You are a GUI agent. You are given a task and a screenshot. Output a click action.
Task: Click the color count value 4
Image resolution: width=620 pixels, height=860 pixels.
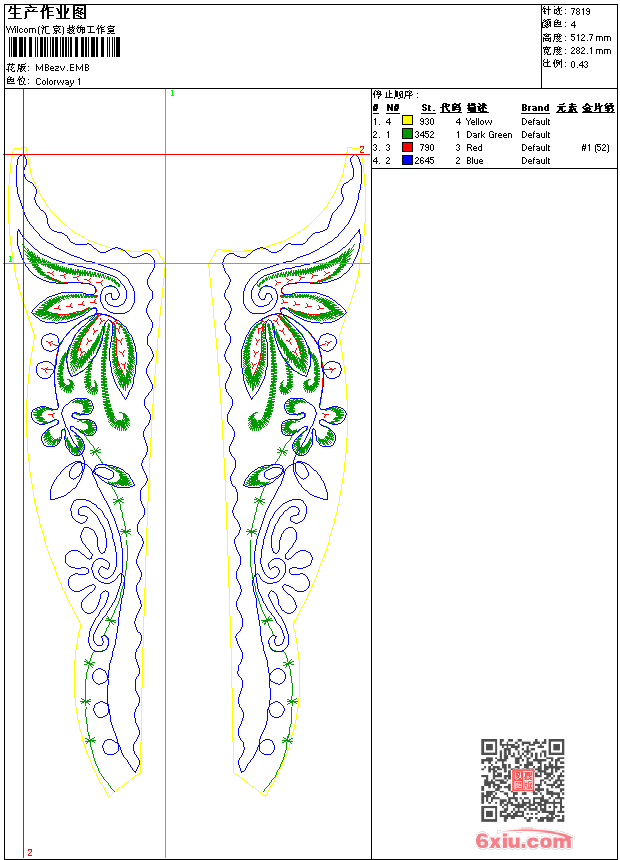point(573,25)
